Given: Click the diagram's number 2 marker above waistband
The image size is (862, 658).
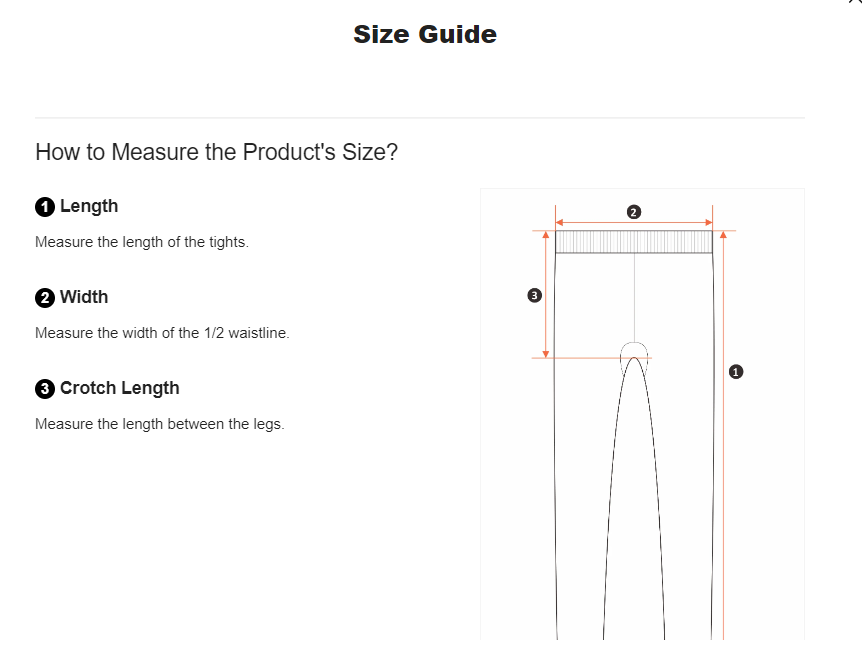Looking at the screenshot, I should pyautogui.click(x=633, y=212).
